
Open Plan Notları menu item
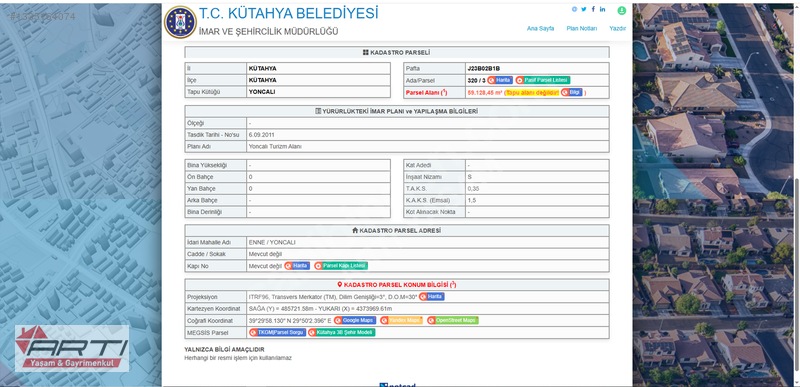pos(582,29)
